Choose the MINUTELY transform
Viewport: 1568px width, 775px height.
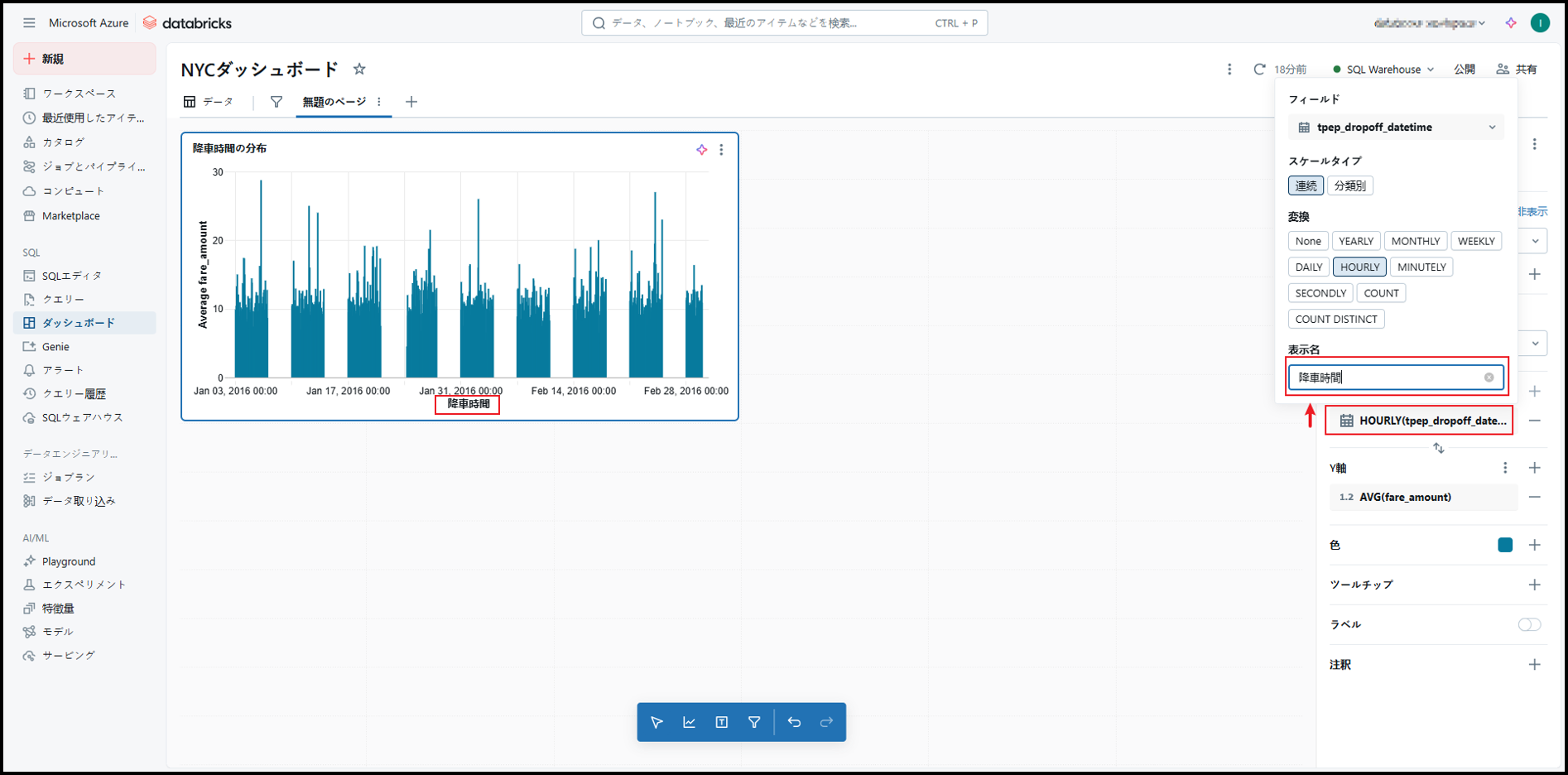coord(1421,267)
